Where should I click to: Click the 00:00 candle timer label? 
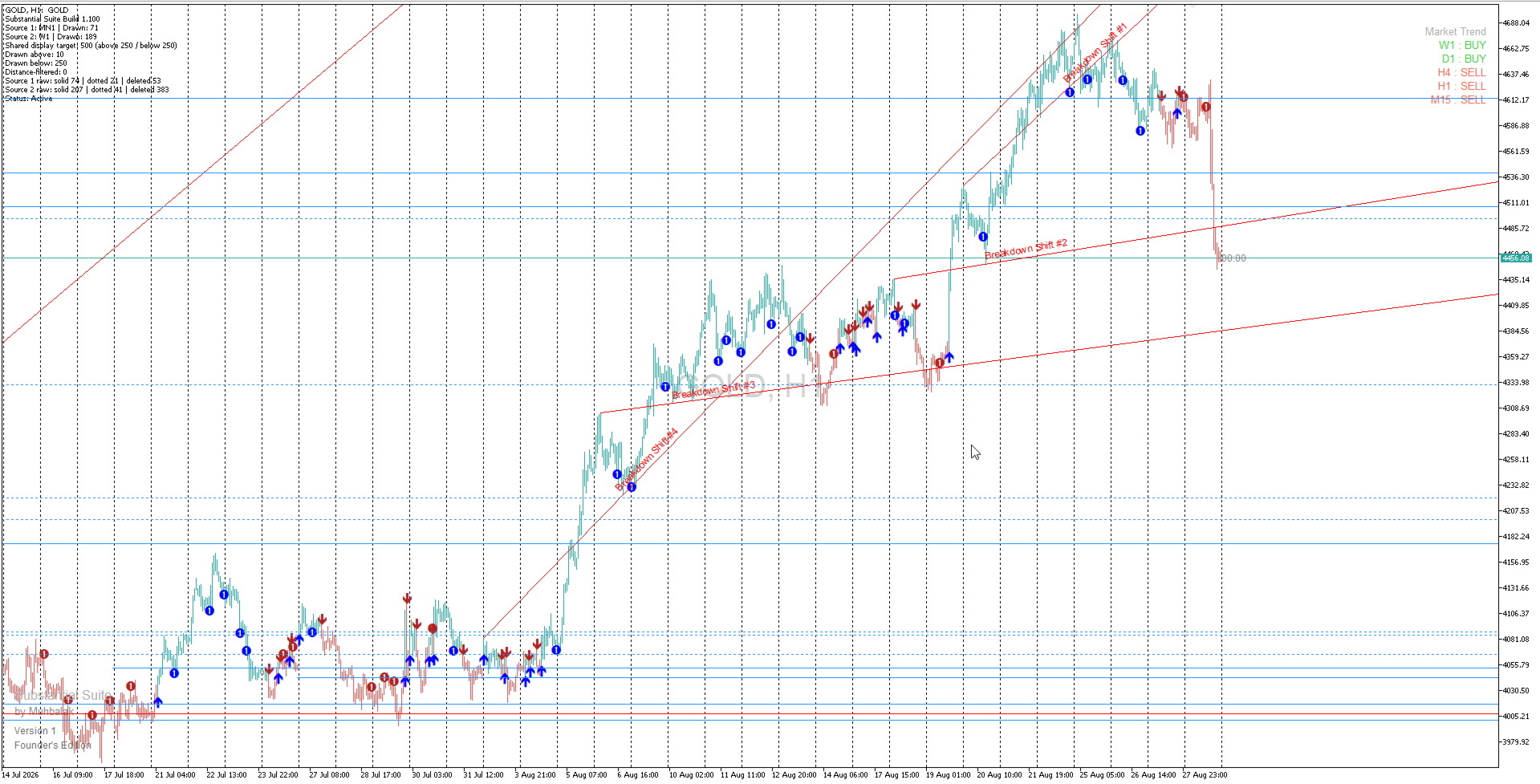pos(1234,258)
